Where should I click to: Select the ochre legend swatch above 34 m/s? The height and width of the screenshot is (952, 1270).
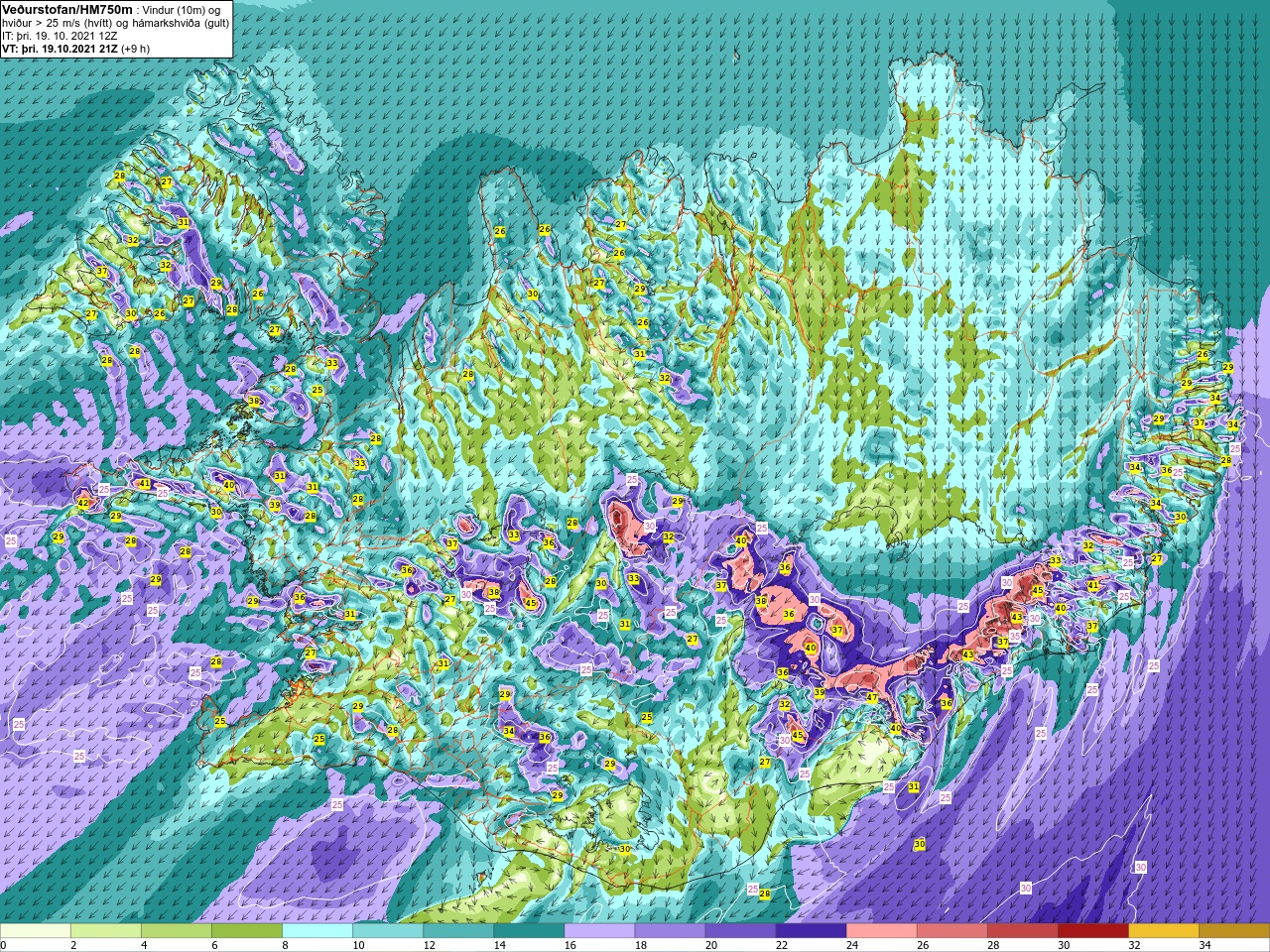pos(1233,931)
